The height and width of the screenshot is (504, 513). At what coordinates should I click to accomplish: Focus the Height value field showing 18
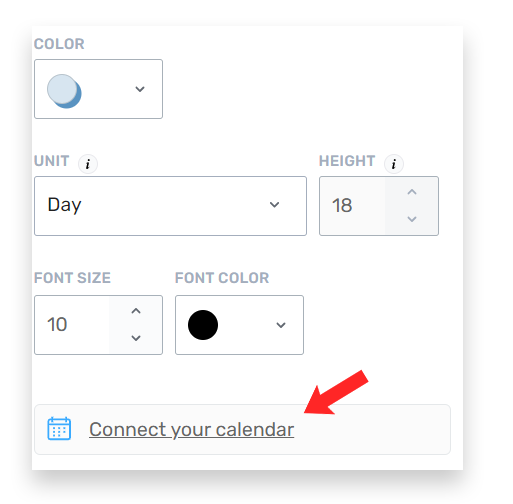[x=352, y=206]
